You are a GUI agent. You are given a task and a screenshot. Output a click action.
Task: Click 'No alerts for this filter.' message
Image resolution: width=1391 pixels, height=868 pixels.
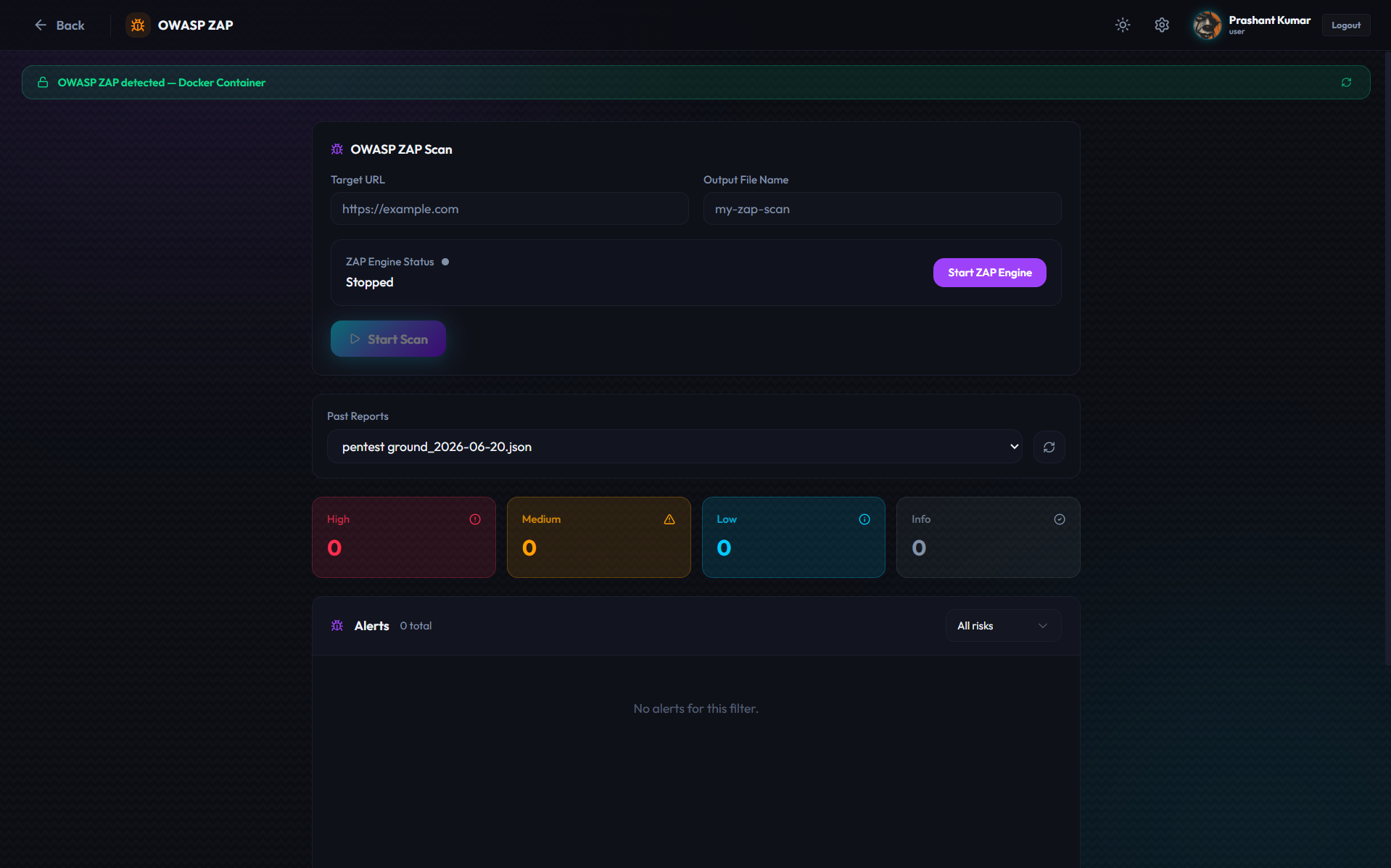[x=695, y=708]
